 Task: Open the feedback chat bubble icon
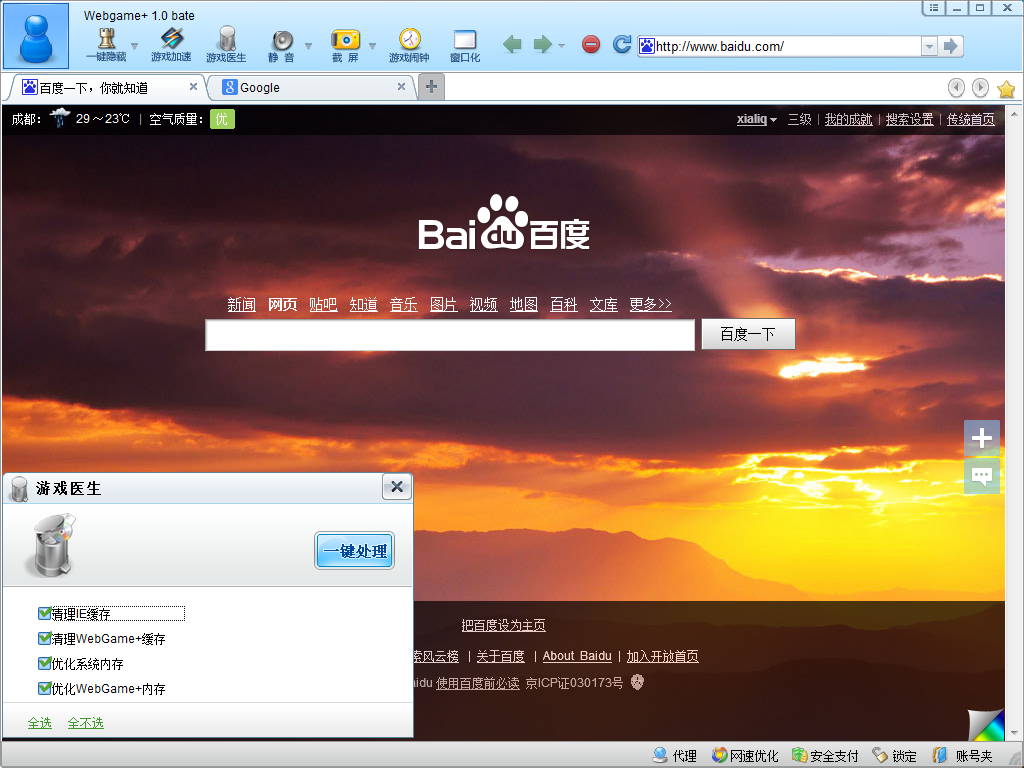tap(982, 475)
